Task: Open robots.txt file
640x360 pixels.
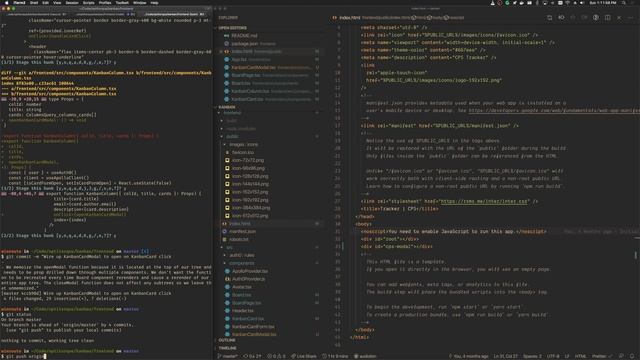Action: click(x=239, y=240)
